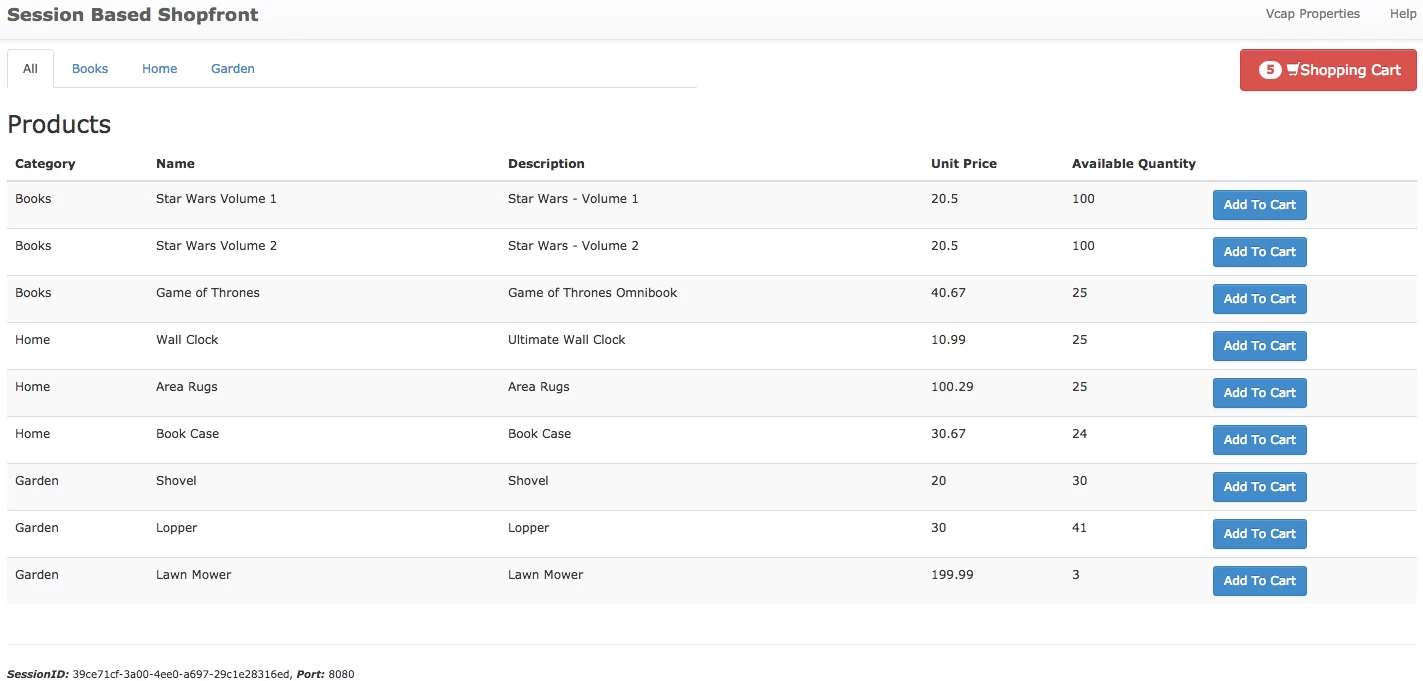Open Vcap Properties link
1423x681 pixels.
[1313, 14]
